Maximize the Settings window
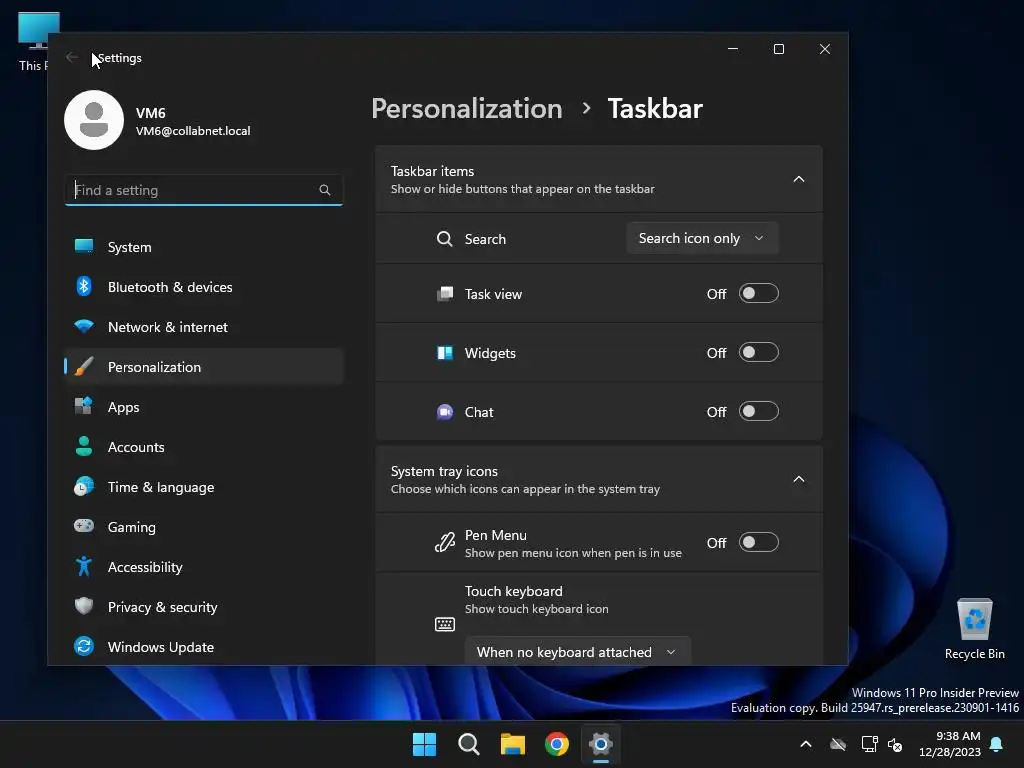This screenshot has width=1024, height=768. (778, 49)
